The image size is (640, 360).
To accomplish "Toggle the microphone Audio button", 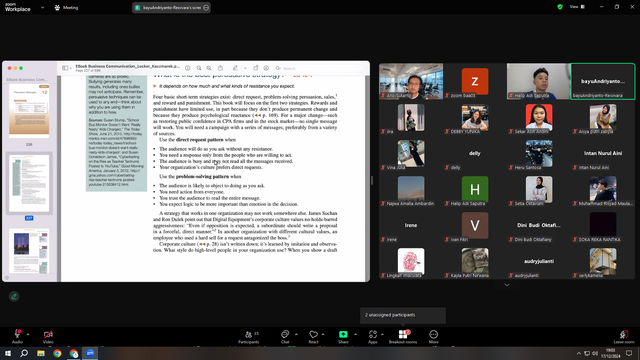I will coord(17,336).
